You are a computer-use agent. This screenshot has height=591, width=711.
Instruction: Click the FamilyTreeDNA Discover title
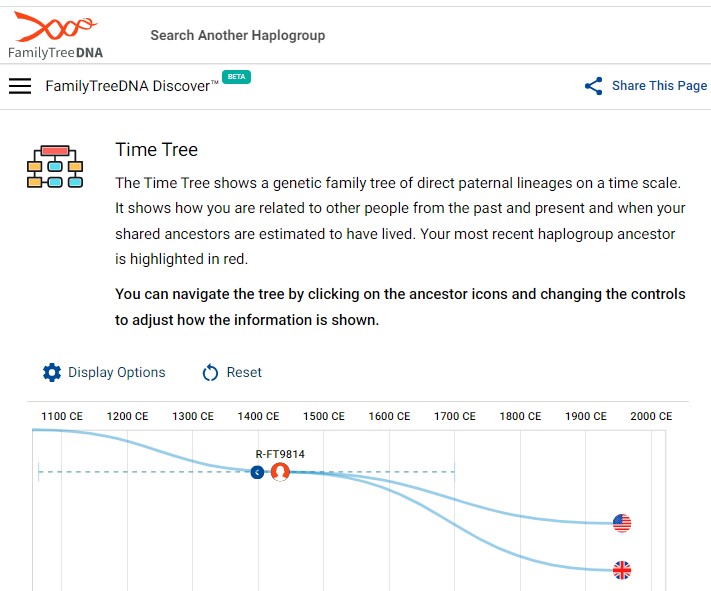pos(131,86)
